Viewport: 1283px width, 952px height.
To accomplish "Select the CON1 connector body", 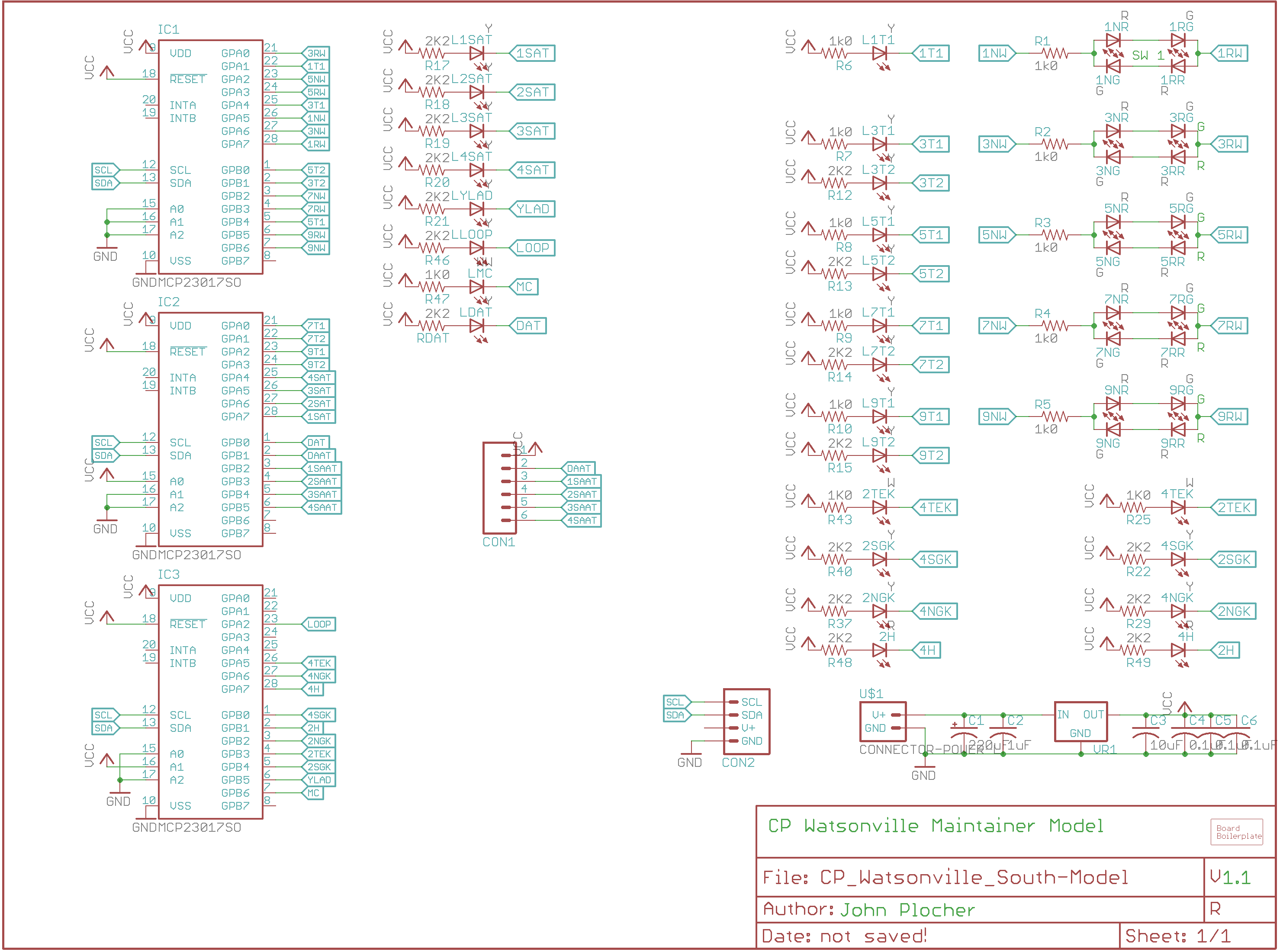I will [x=499, y=488].
